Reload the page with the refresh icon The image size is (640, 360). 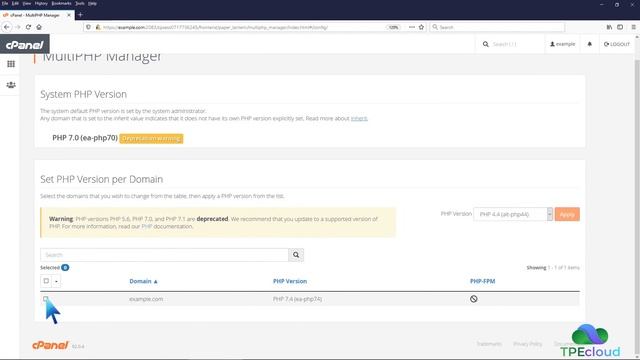click(28, 27)
